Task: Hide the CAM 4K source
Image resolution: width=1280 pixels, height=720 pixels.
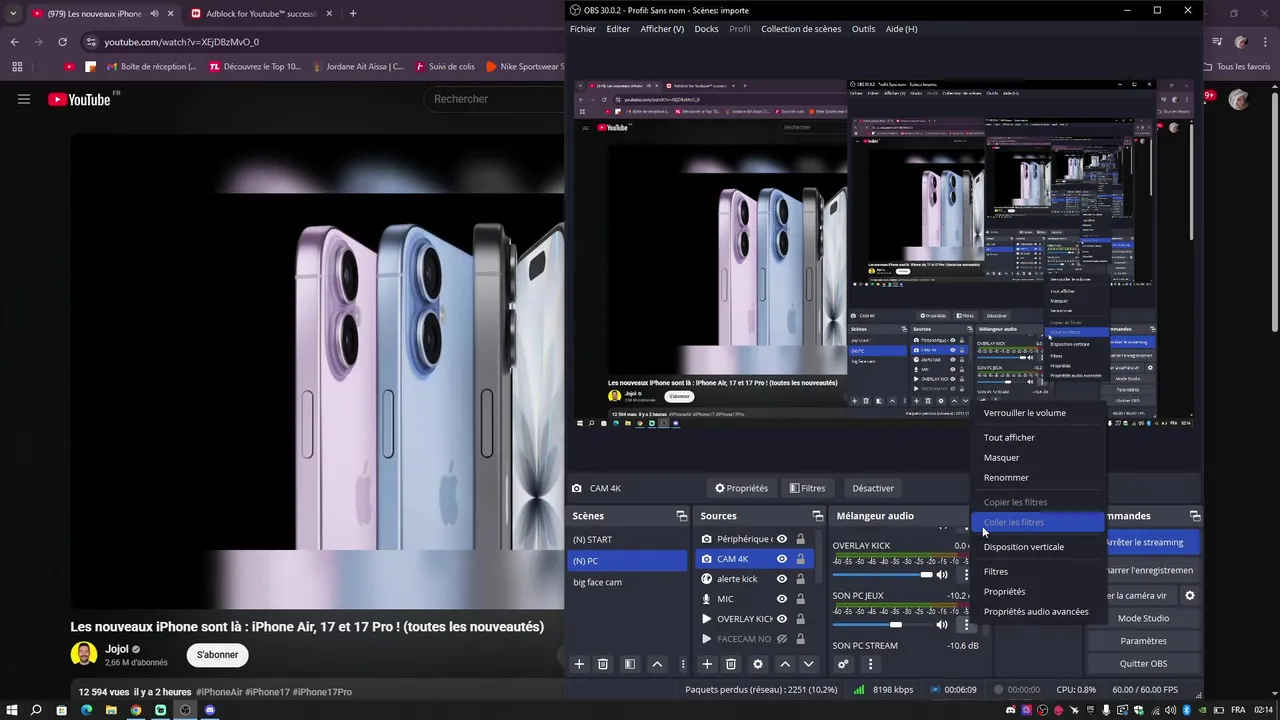Action: pyautogui.click(x=782, y=559)
